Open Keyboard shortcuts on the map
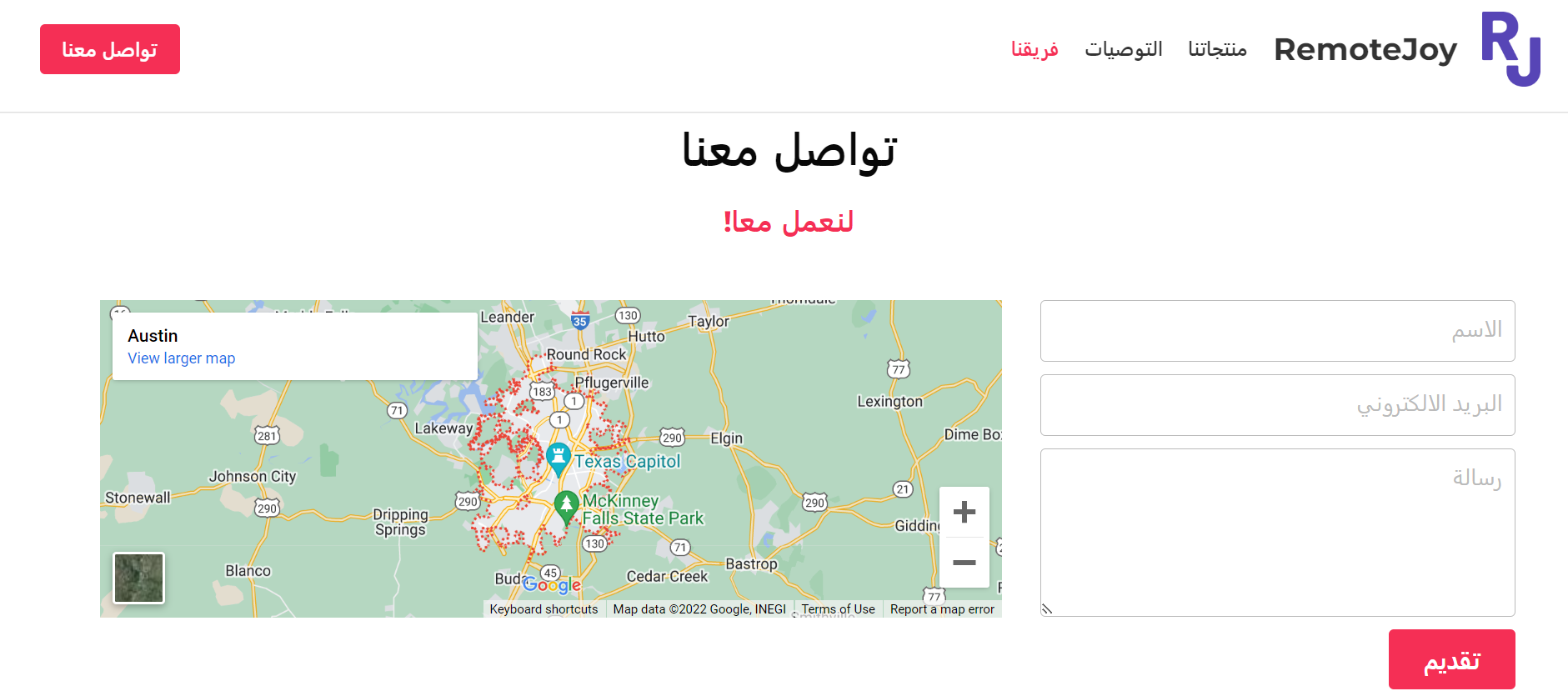This screenshot has height=696, width=1568. tap(544, 609)
